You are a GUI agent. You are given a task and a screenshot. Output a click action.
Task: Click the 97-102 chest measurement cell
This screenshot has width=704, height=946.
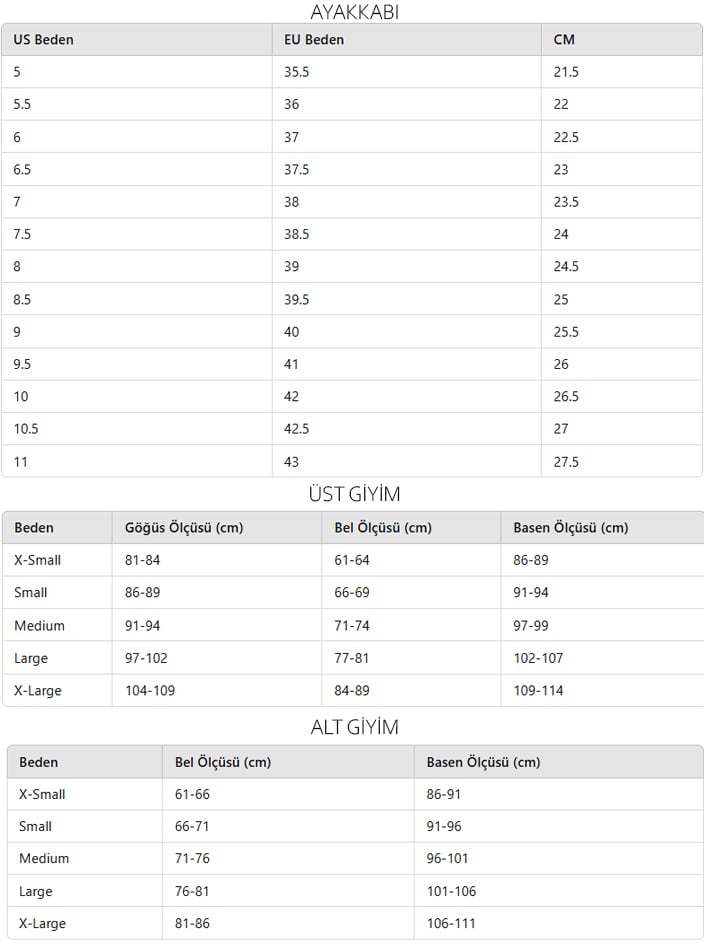[217, 658]
